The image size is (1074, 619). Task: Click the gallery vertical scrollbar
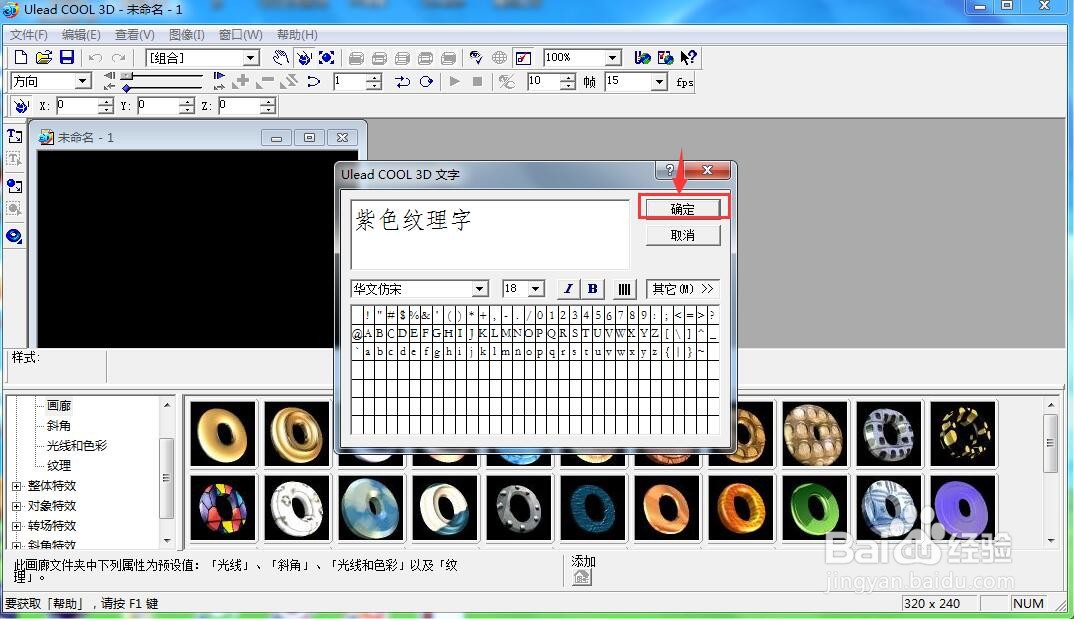coord(1051,472)
